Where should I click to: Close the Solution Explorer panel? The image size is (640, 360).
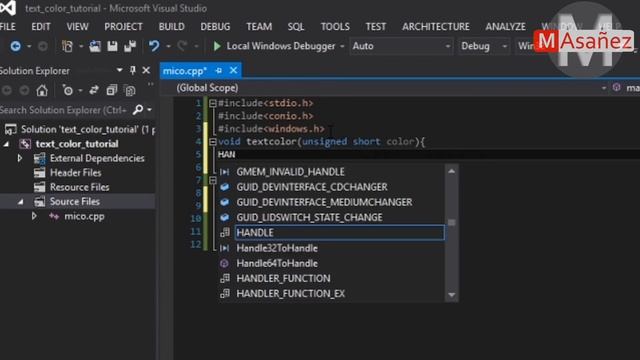[146, 70]
